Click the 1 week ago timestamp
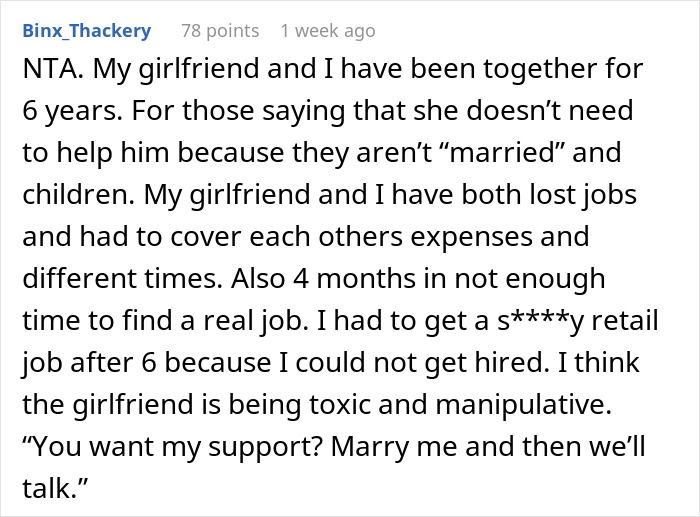The height and width of the screenshot is (517, 700). pos(328,30)
